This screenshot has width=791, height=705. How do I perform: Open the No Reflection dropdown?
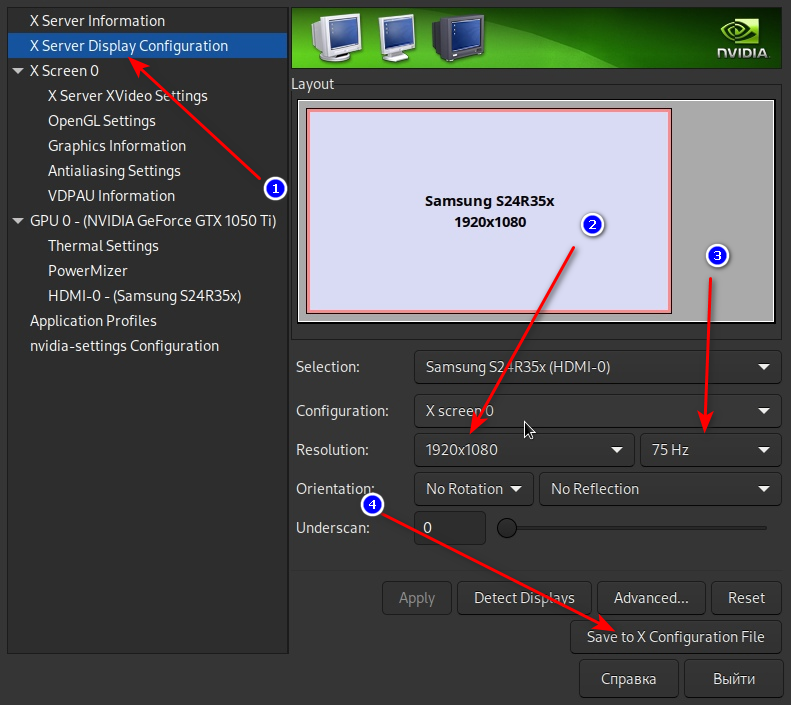pyautogui.click(x=659, y=489)
